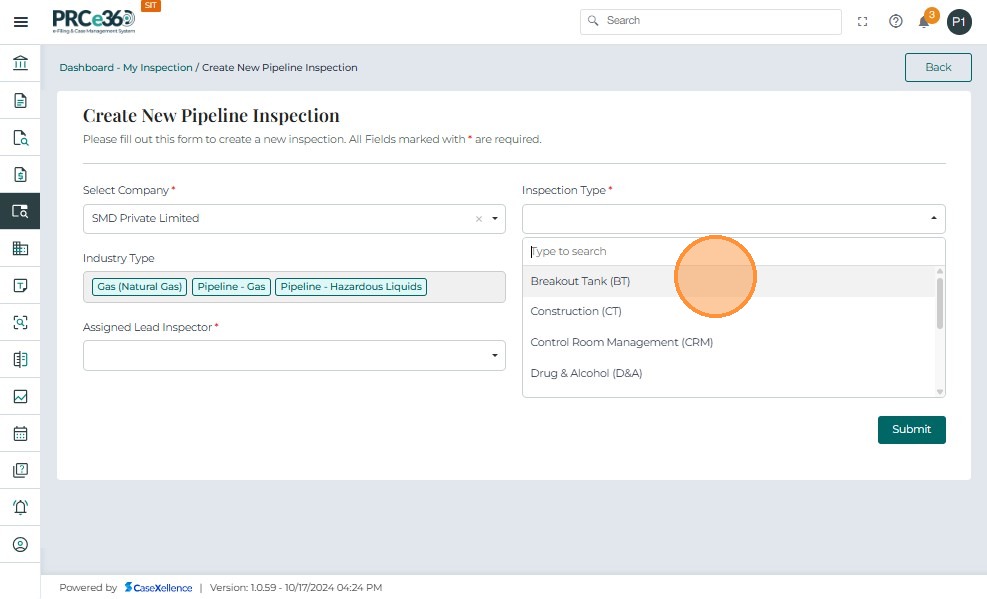Pick Drug & Alcohol (D&A) option
Viewport: 987px width, 599px height.
[586, 373]
